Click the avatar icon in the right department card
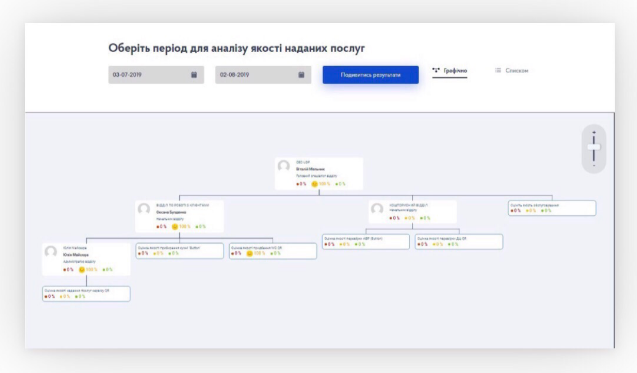Viewport: 637px width, 373px height. tap(377, 209)
